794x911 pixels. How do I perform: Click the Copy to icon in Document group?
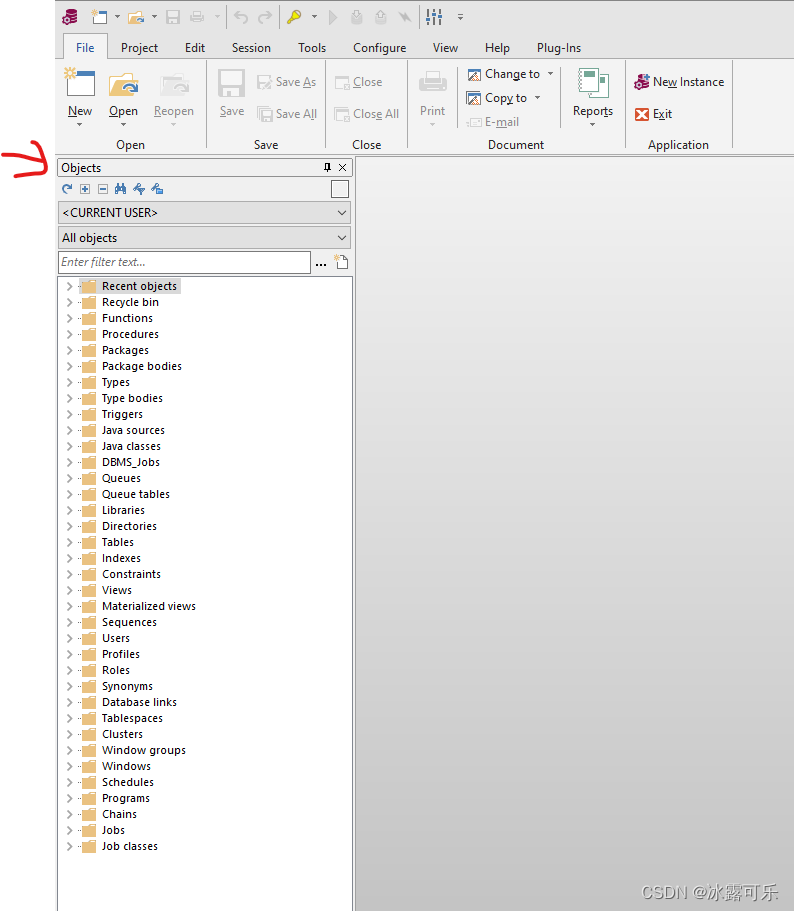[474, 98]
